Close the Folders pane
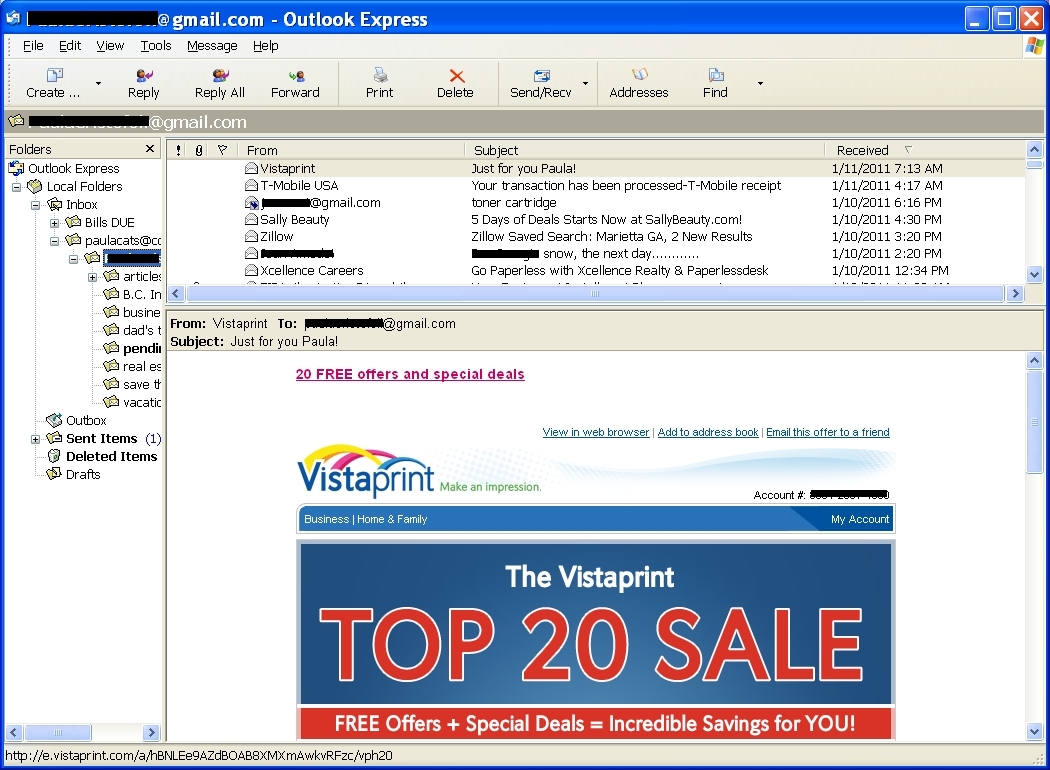Image resolution: width=1050 pixels, height=770 pixels. [150, 149]
